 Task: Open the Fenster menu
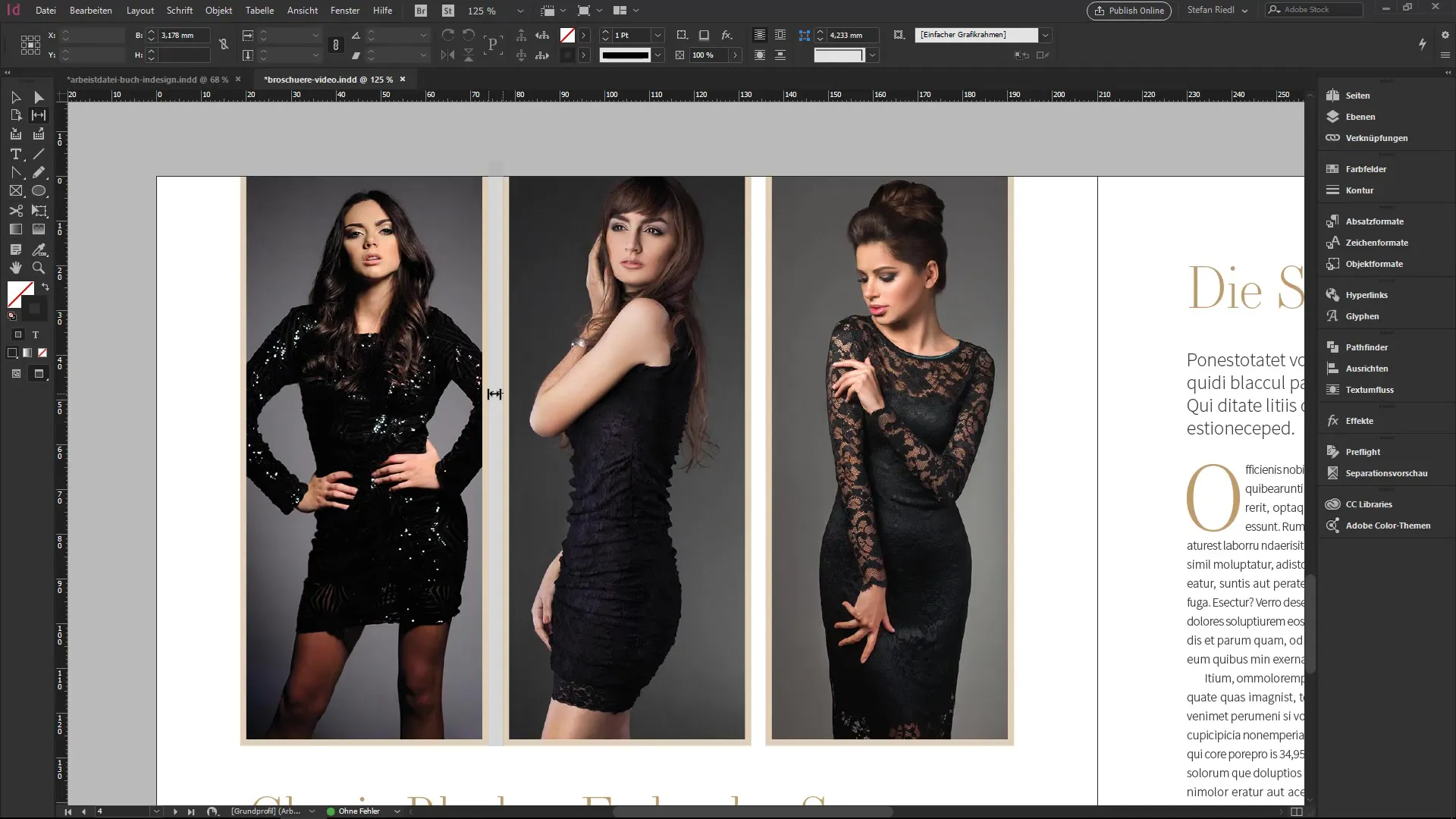coord(345,11)
